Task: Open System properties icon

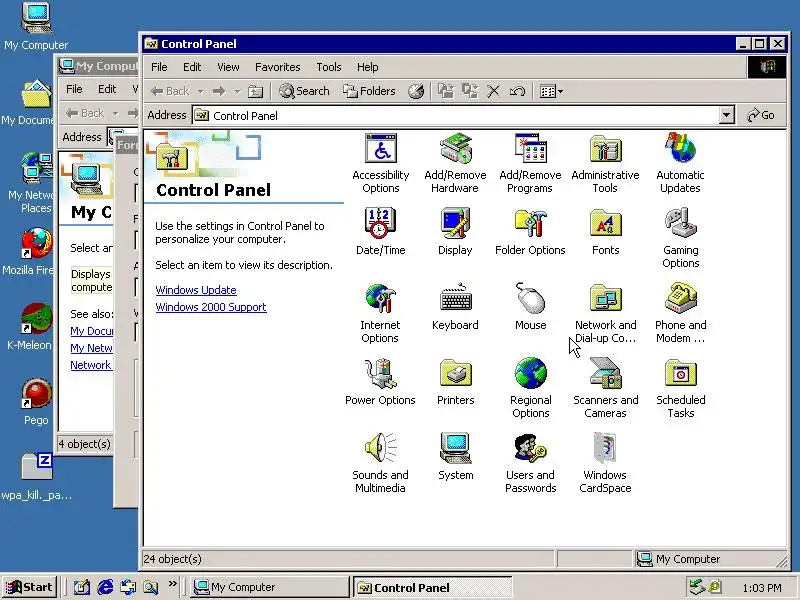Action: point(456,456)
